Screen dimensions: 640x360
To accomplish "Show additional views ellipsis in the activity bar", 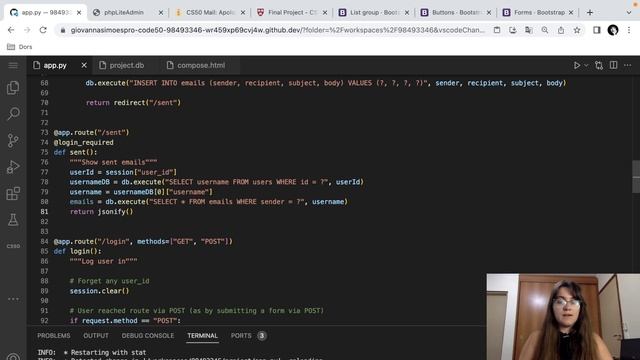I will [x=13, y=299].
